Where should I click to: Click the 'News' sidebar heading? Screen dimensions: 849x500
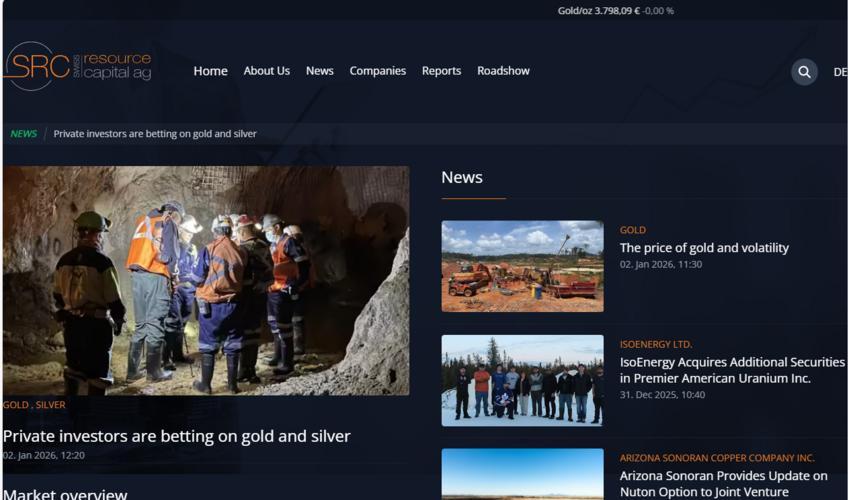click(462, 178)
